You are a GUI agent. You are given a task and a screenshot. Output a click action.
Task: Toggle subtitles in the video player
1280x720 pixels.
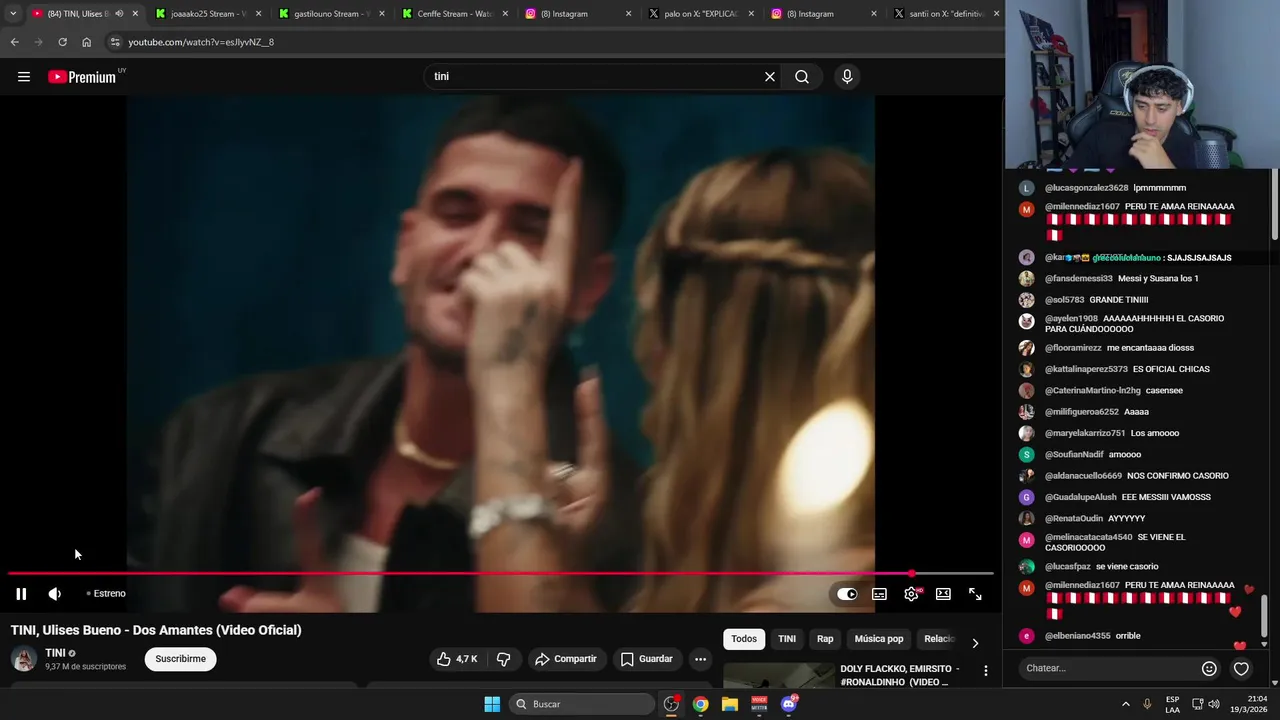(x=879, y=594)
